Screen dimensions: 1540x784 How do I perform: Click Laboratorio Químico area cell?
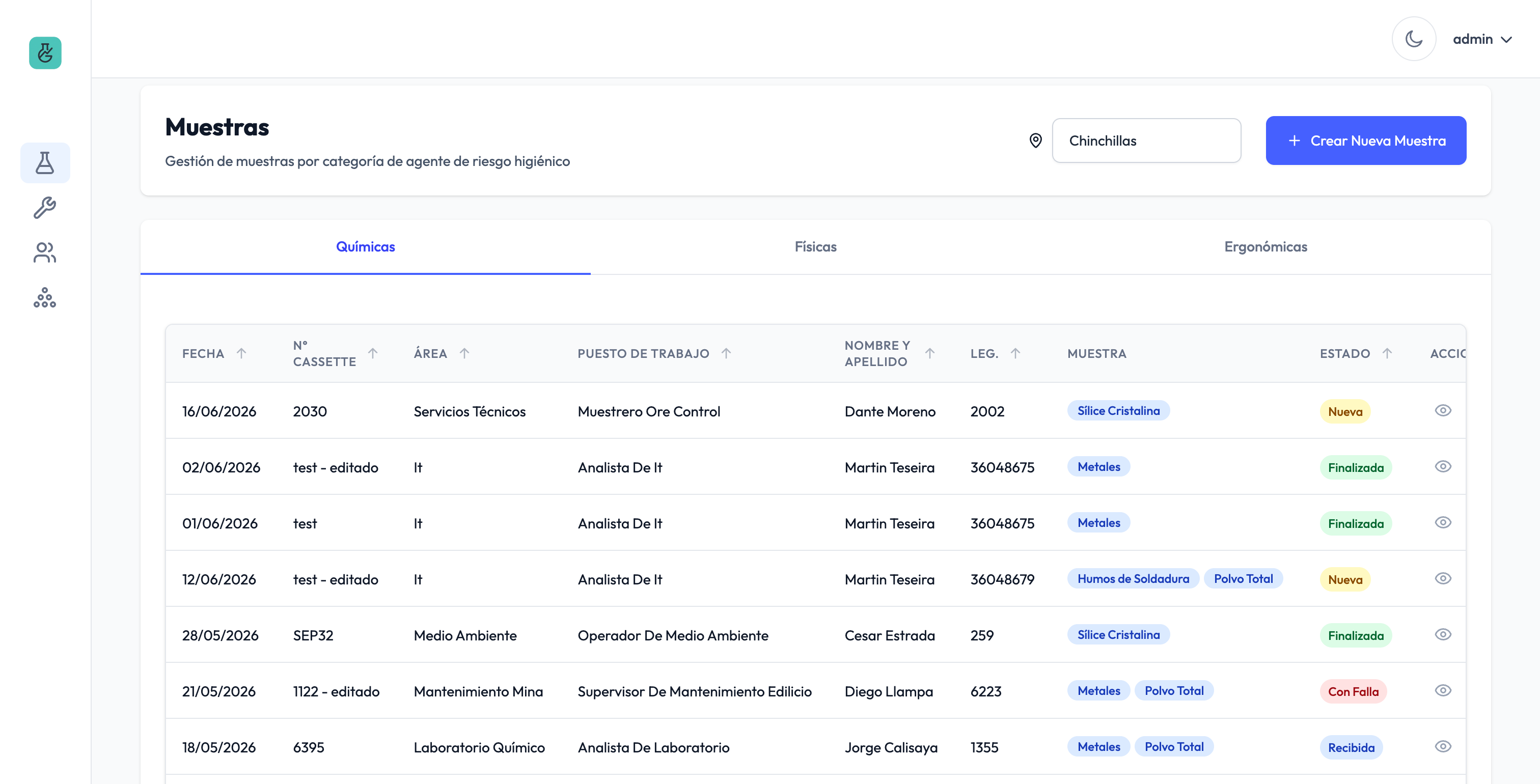(479, 747)
